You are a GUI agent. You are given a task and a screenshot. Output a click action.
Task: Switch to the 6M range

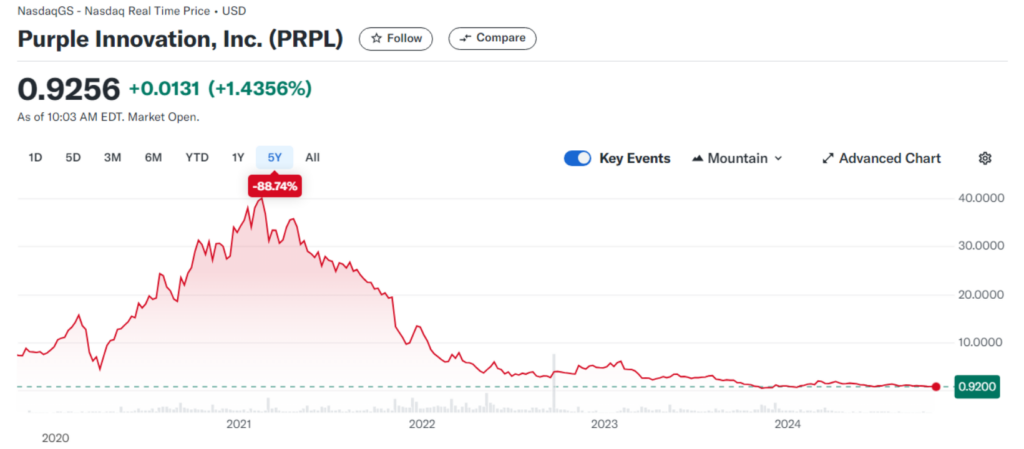pos(153,157)
